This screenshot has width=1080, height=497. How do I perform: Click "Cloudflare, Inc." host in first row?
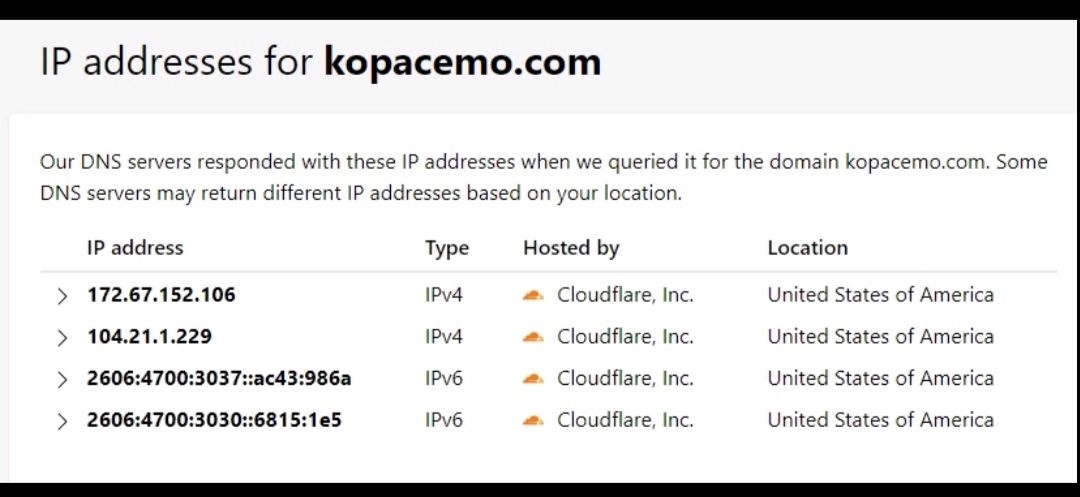(625, 295)
